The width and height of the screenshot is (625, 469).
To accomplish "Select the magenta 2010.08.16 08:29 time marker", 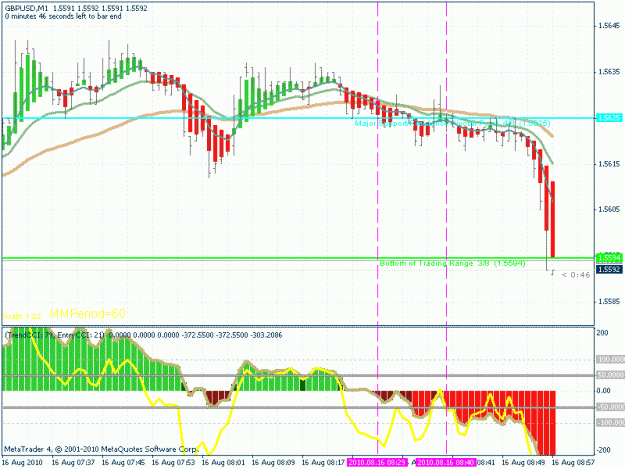I will [377, 463].
